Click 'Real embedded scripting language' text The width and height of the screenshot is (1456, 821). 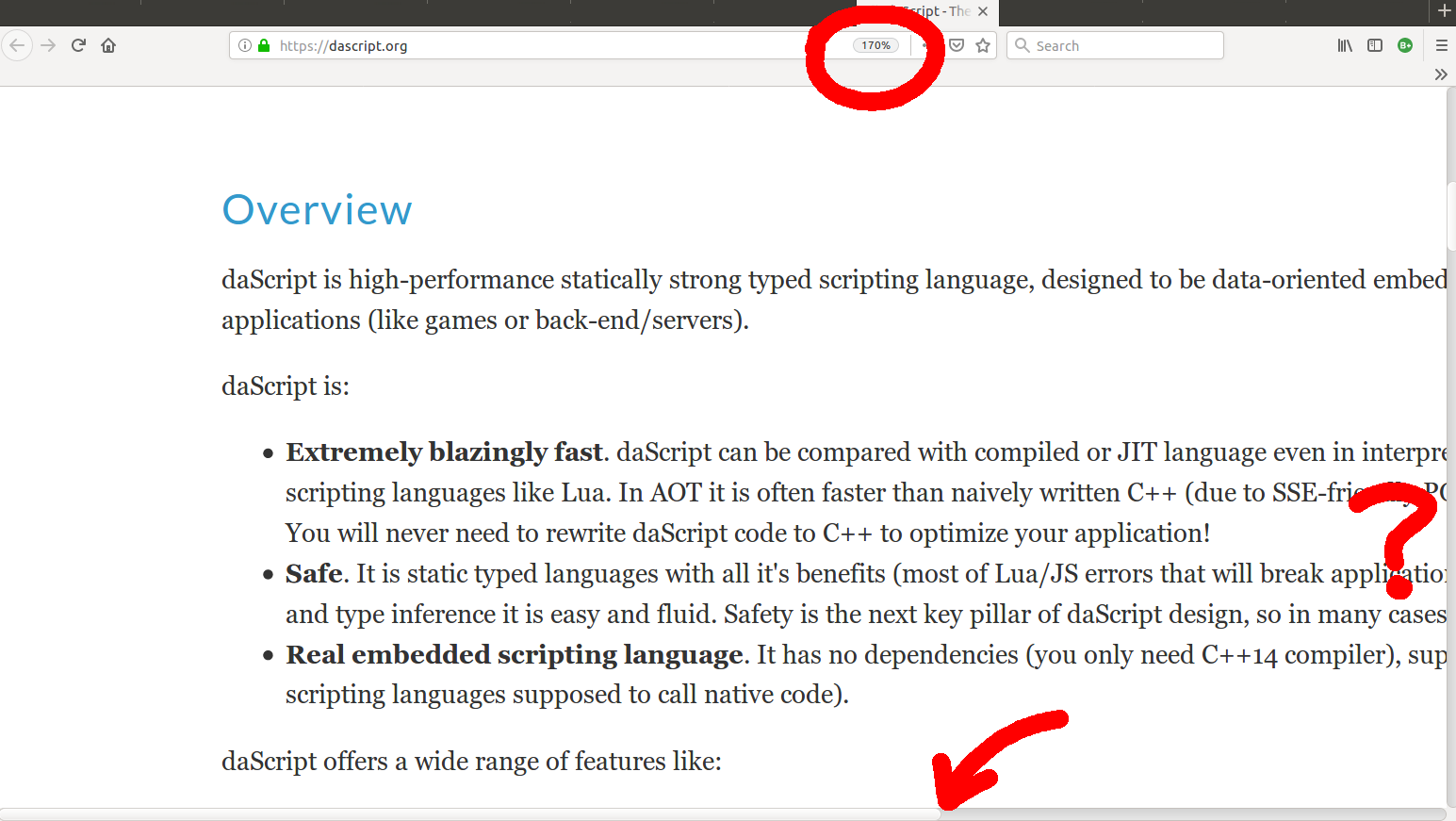click(515, 654)
